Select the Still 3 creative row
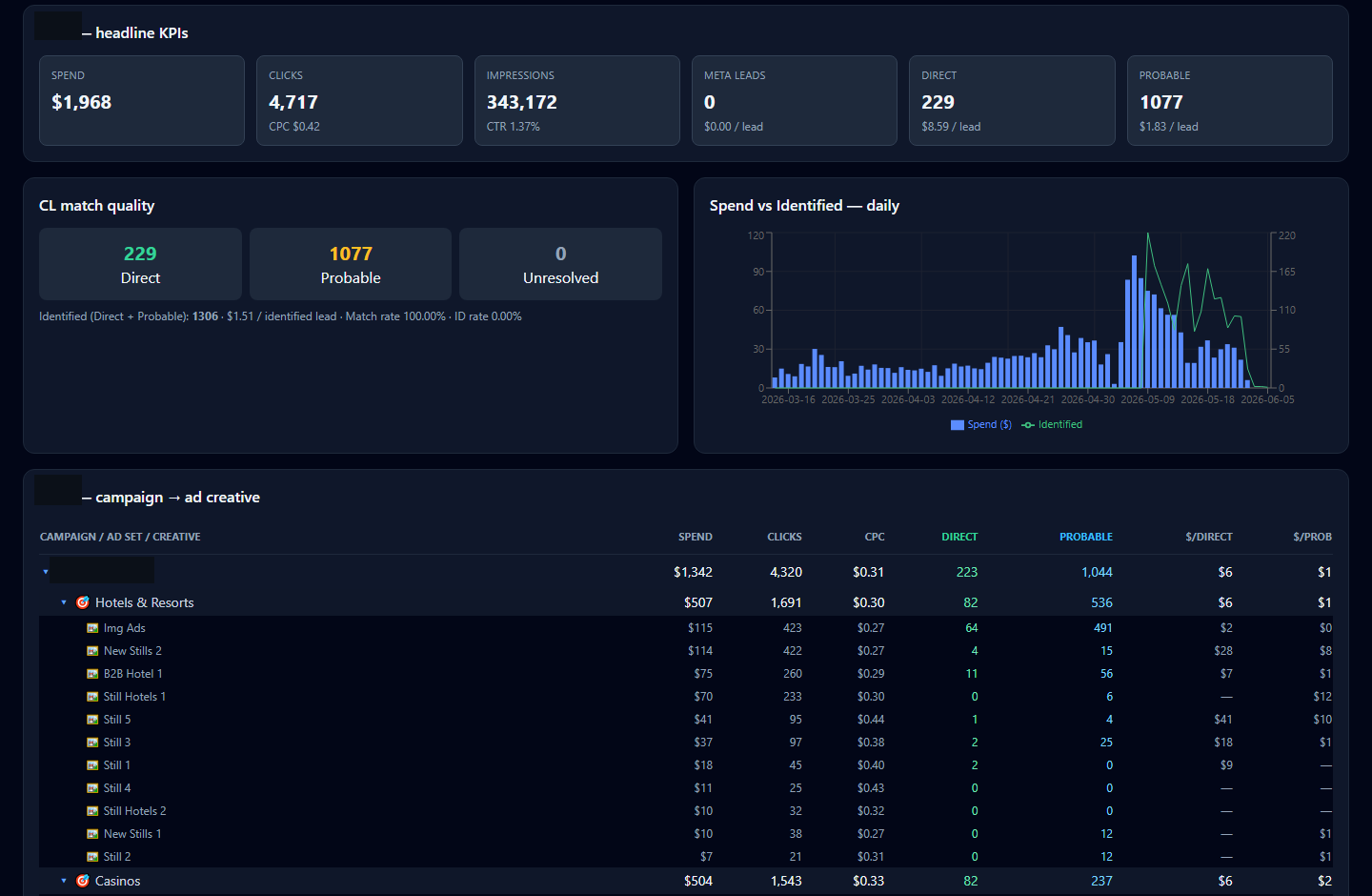 click(686, 743)
